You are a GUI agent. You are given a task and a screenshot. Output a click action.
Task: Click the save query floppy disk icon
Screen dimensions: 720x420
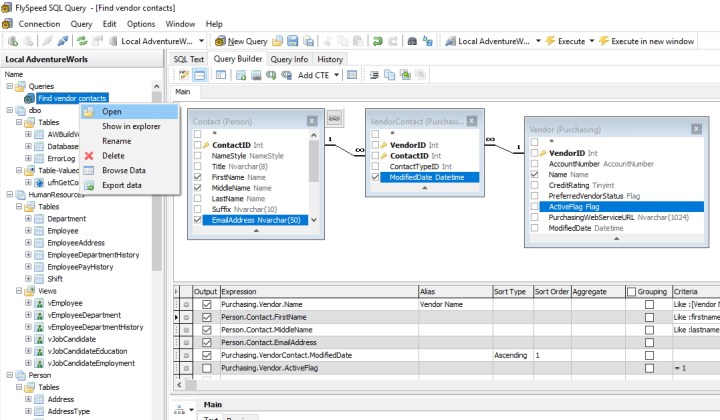coord(292,41)
